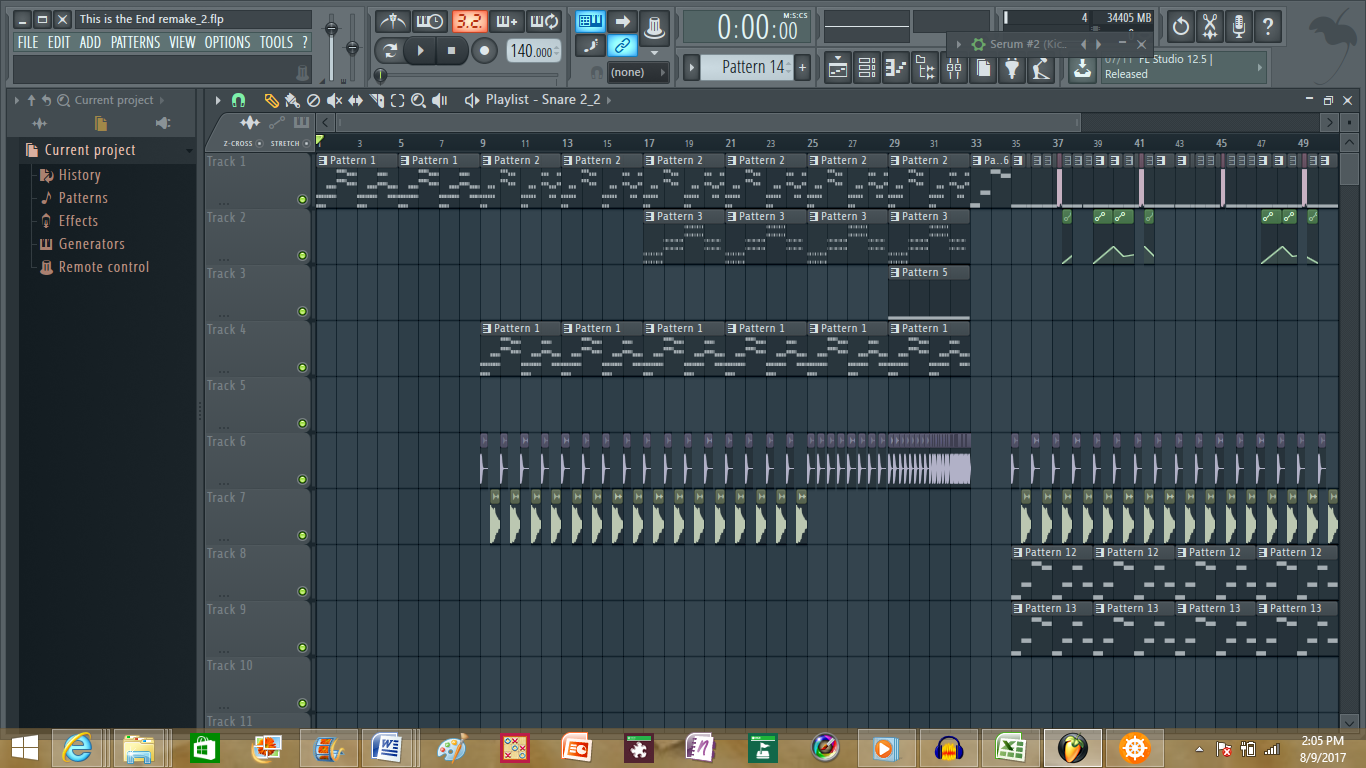The height and width of the screenshot is (768, 1366).
Task: Open Remote control in browser tree
Action: pyautogui.click(x=103, y=267)
